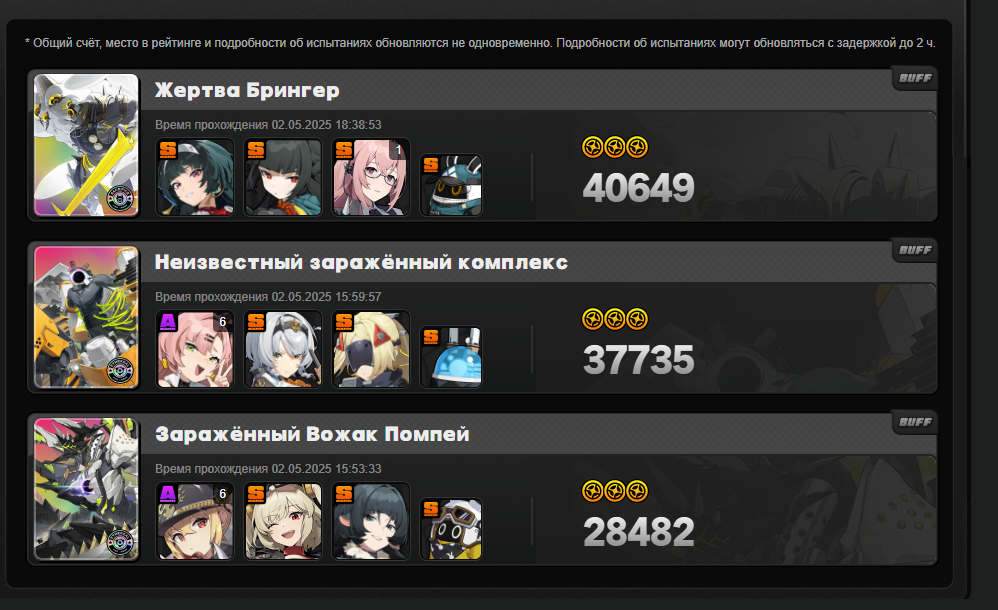Click the three star medals above 40649
The image size is (998, 610).
pyautogui.click(x=615, y=147)
